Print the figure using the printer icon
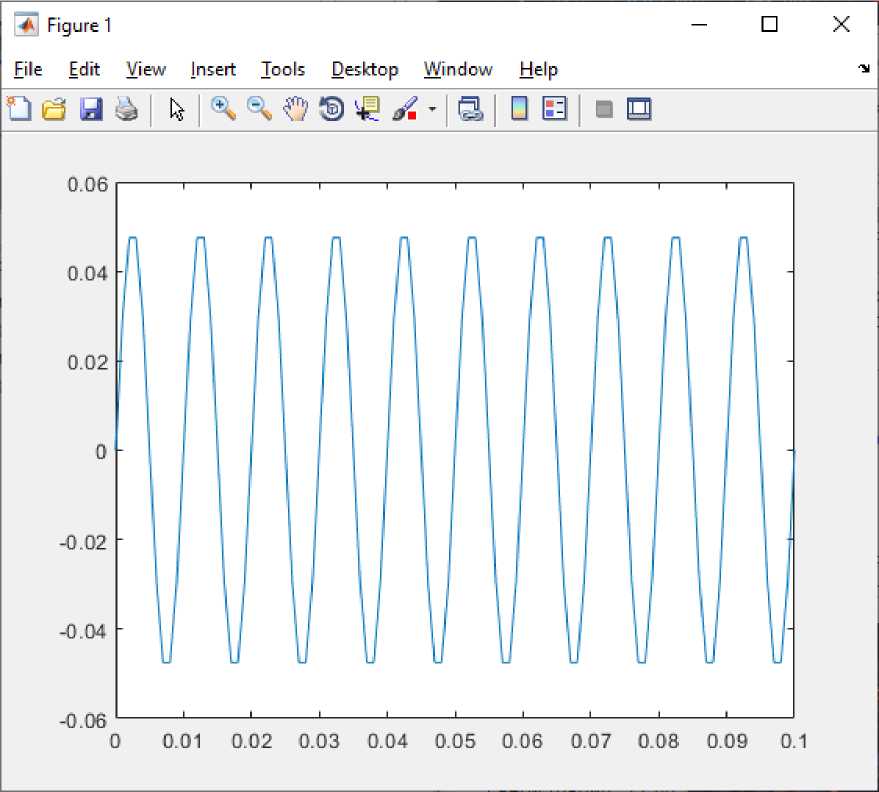This screenshot has height=792, width=879. (x=126, y=109)
